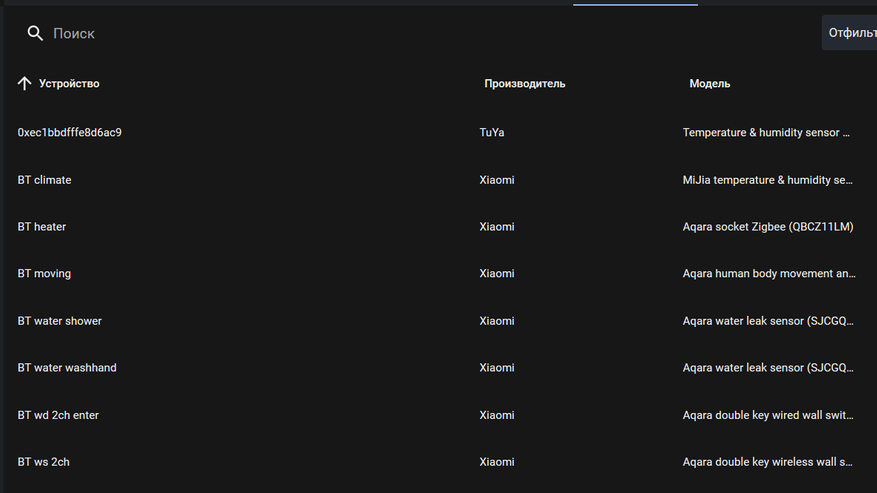Click Aqara double key wireless wall switch model
Image resolution: width=877 pixels, height=493 pixels.
point(767,462)
